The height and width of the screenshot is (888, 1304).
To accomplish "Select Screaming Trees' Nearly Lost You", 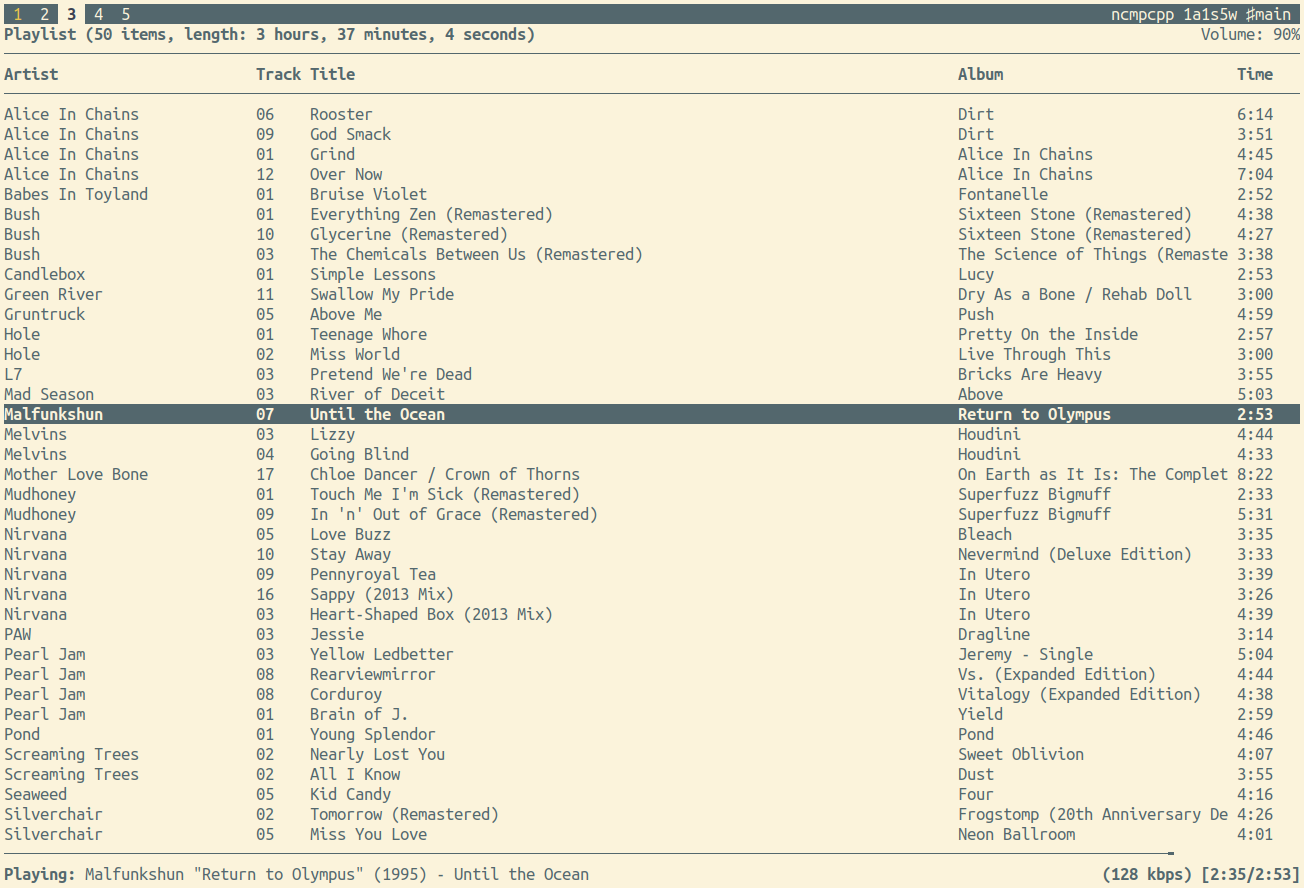I will coord(377,754).
